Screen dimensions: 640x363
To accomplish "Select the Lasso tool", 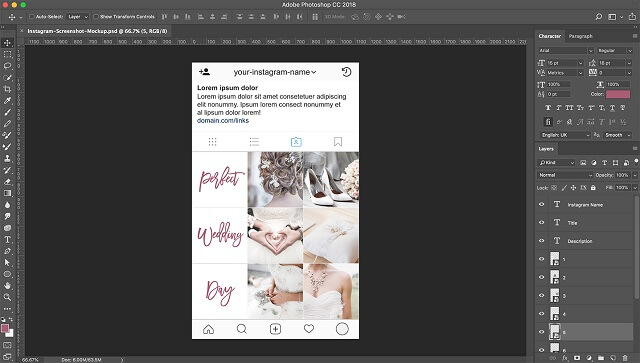I will click(7, 66).
